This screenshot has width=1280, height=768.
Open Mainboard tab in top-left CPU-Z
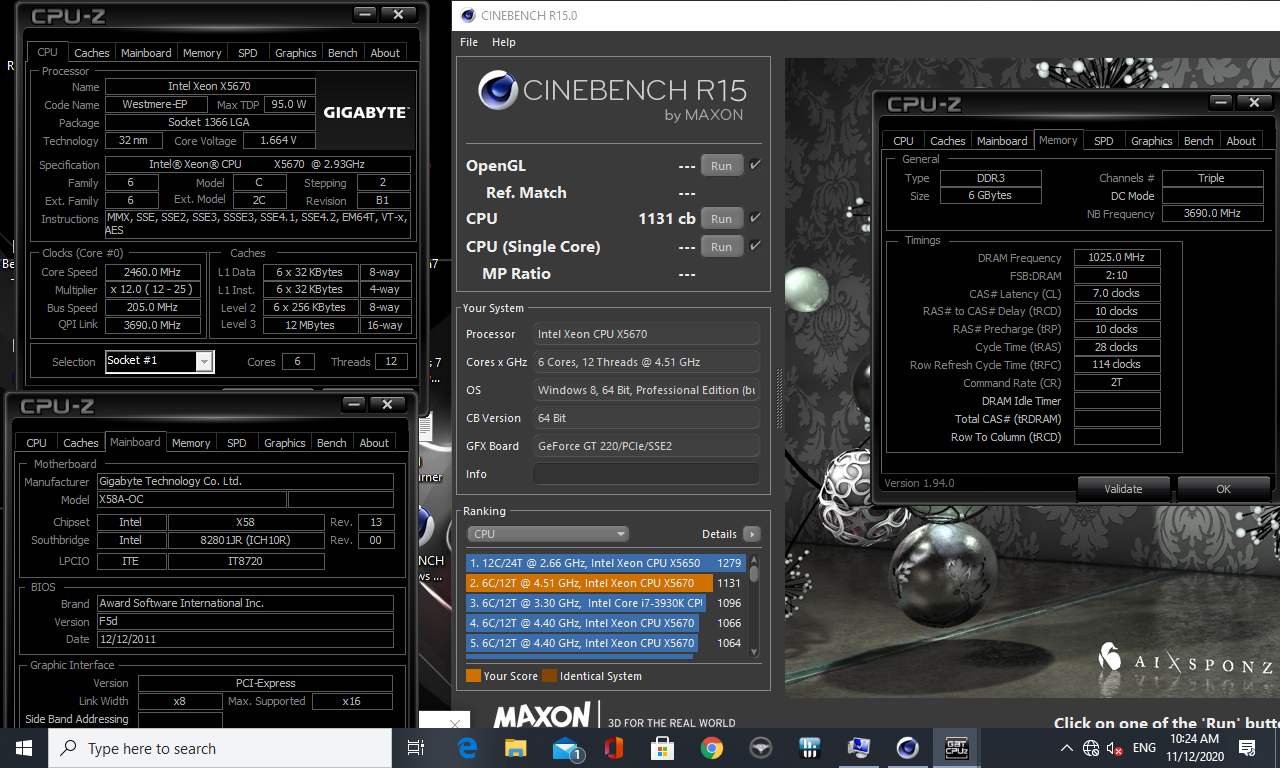(x=146, y=53)
